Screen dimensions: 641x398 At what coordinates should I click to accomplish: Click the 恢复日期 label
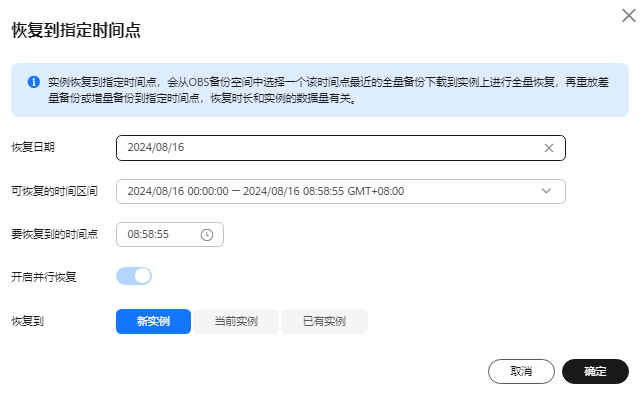click(x=33, y=147)
